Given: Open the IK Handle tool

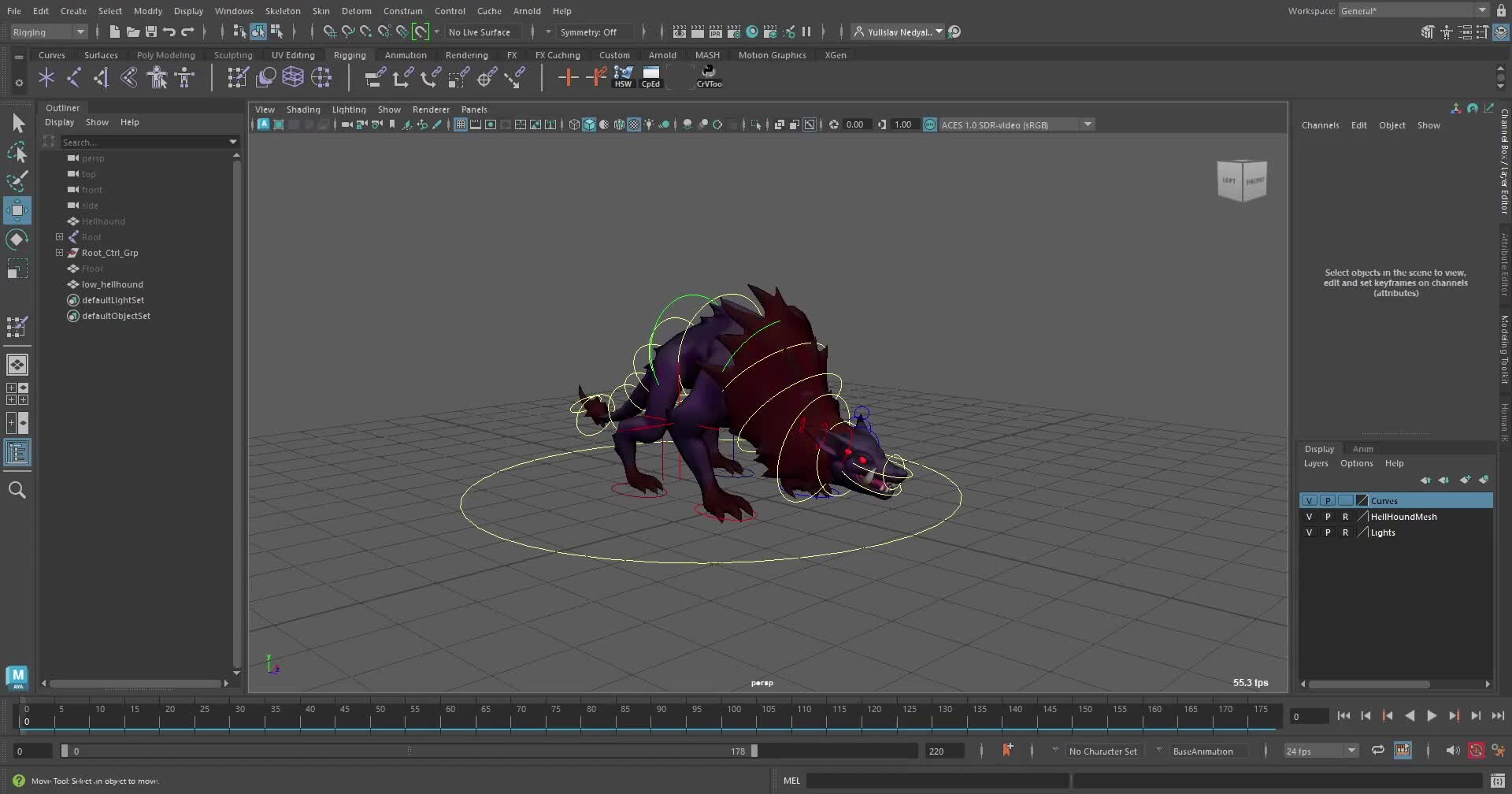Looking at the screenshot, I should tap(101, 77).
